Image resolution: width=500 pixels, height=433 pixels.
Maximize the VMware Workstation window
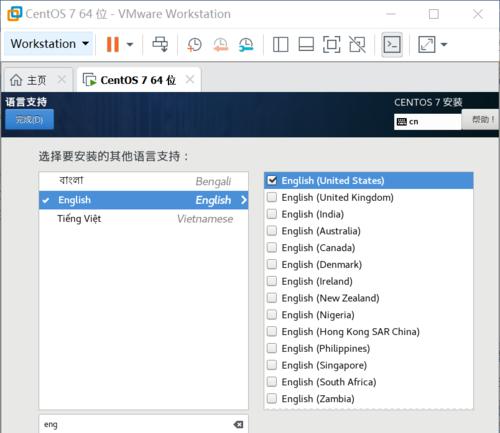[x=434, y=14]
